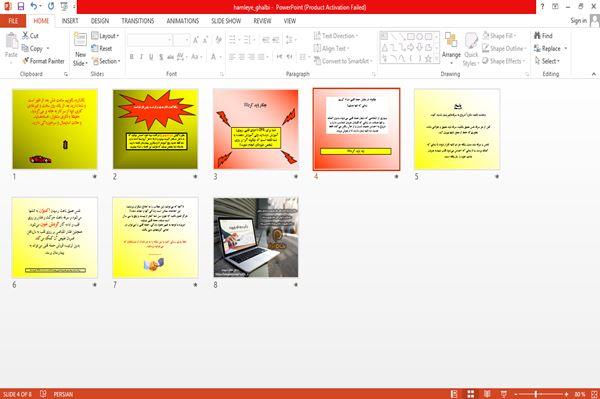This screenshot has width=600, height=399.
Task: Toggle Bold formatting
Action: point(132,57)
